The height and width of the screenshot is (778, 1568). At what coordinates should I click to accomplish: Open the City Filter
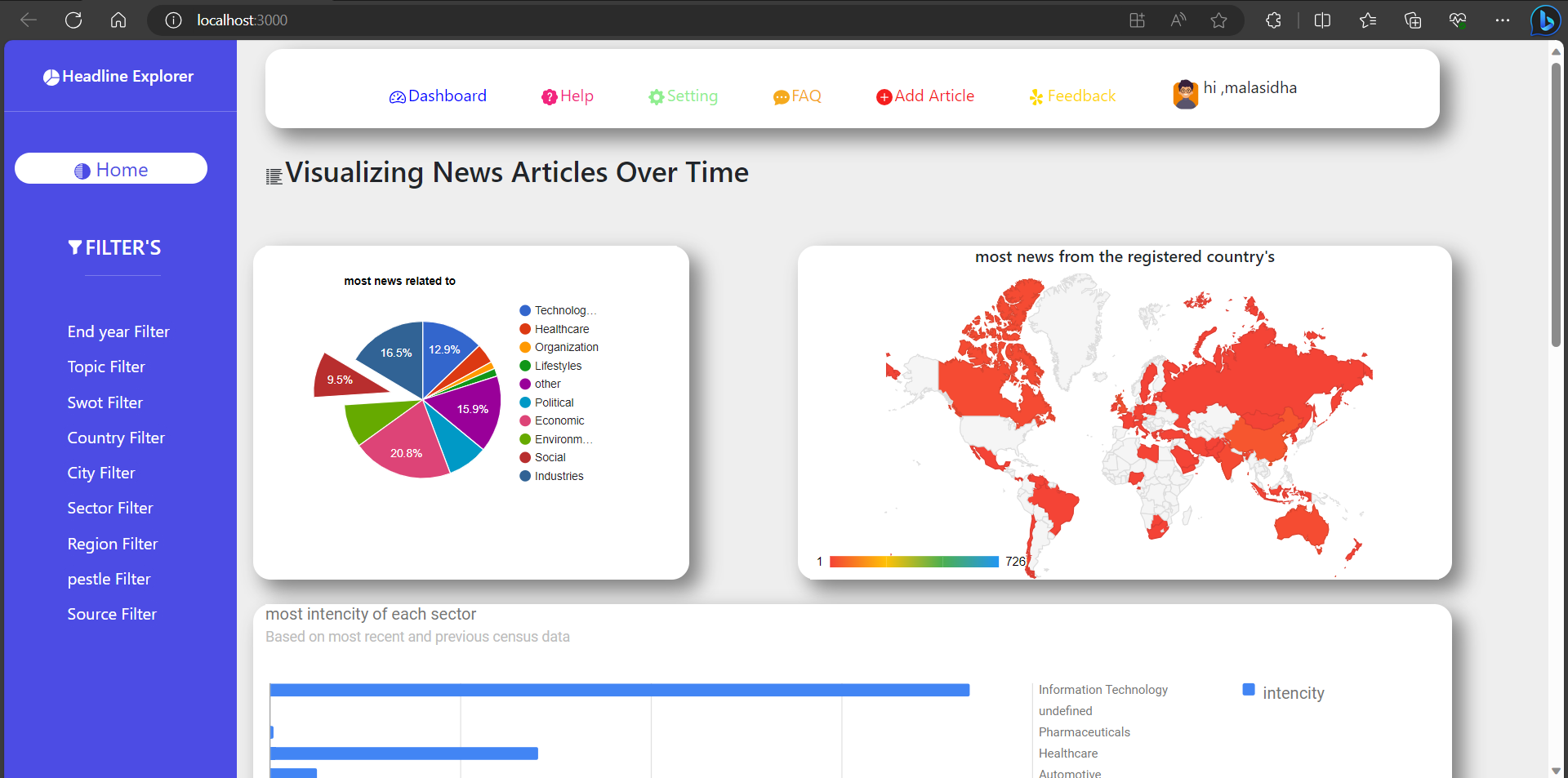[x=101, y=473]
